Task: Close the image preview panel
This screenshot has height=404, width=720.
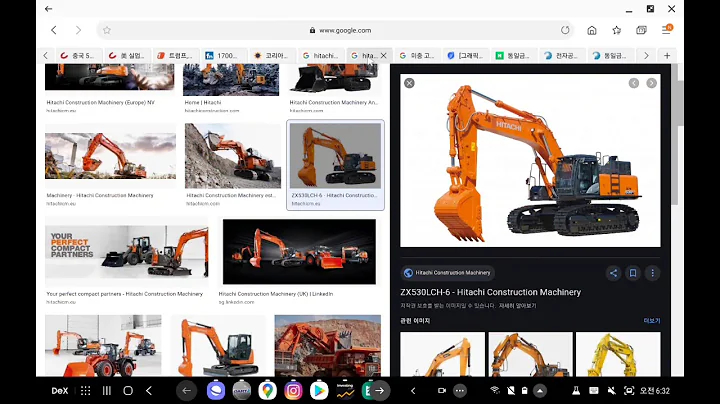Action: coord(409,83)
